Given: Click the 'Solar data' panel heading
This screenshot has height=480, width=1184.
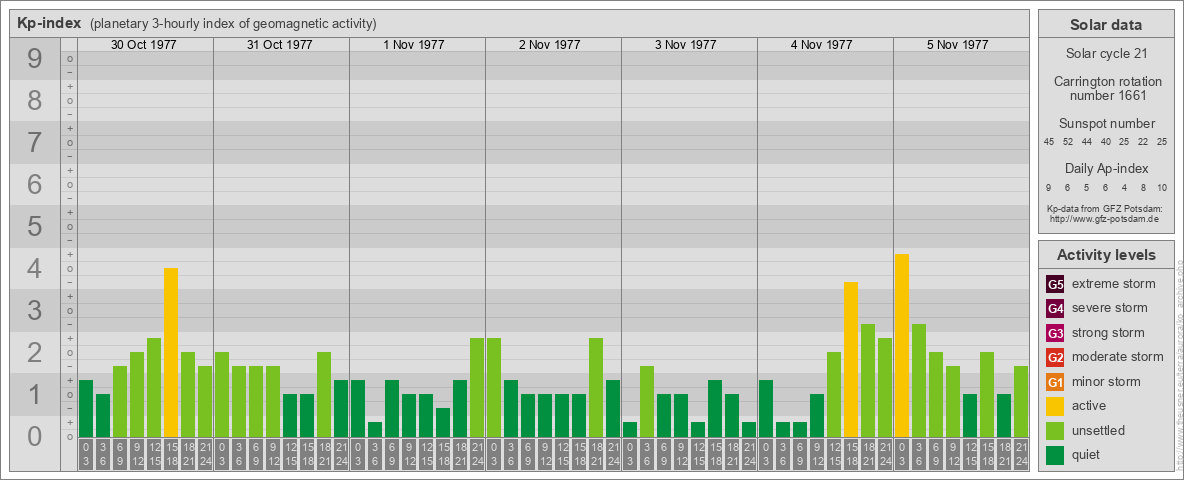Looking at the screenshot, I should point(1106,25).
